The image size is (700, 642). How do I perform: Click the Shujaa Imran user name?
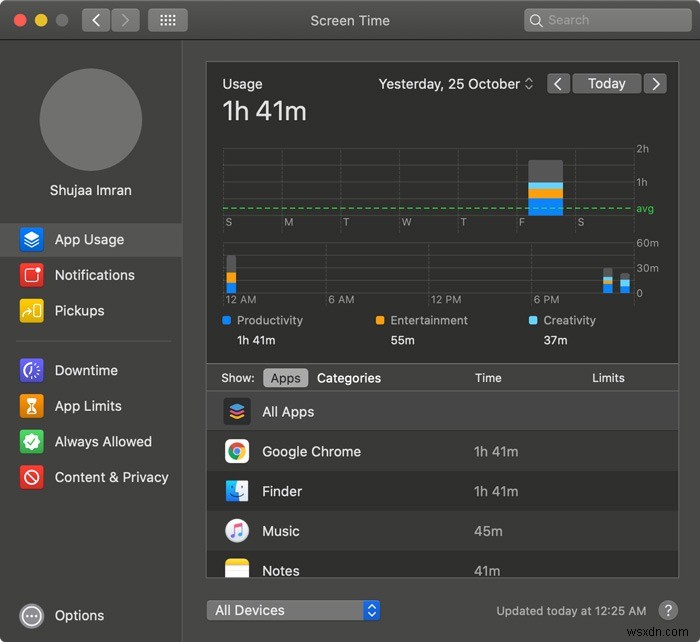tap(91, 190)
